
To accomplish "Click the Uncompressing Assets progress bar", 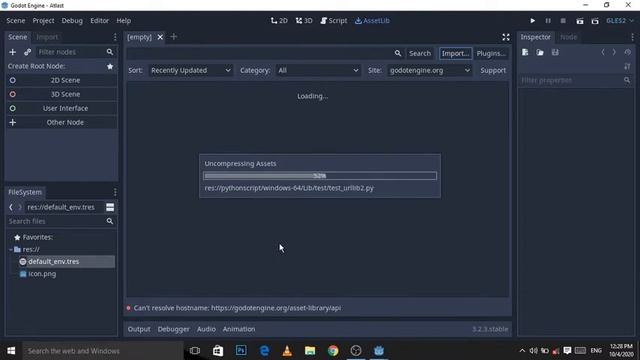I will tap(320, 176).
